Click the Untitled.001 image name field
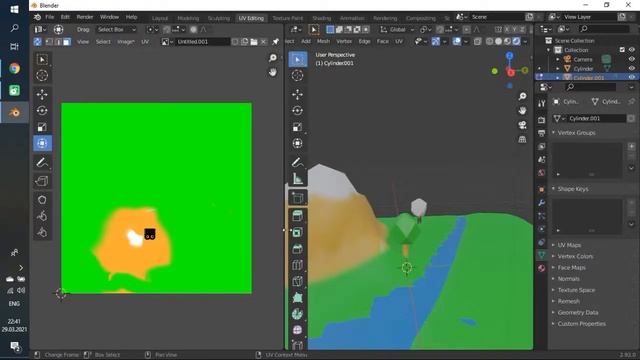 202,42
